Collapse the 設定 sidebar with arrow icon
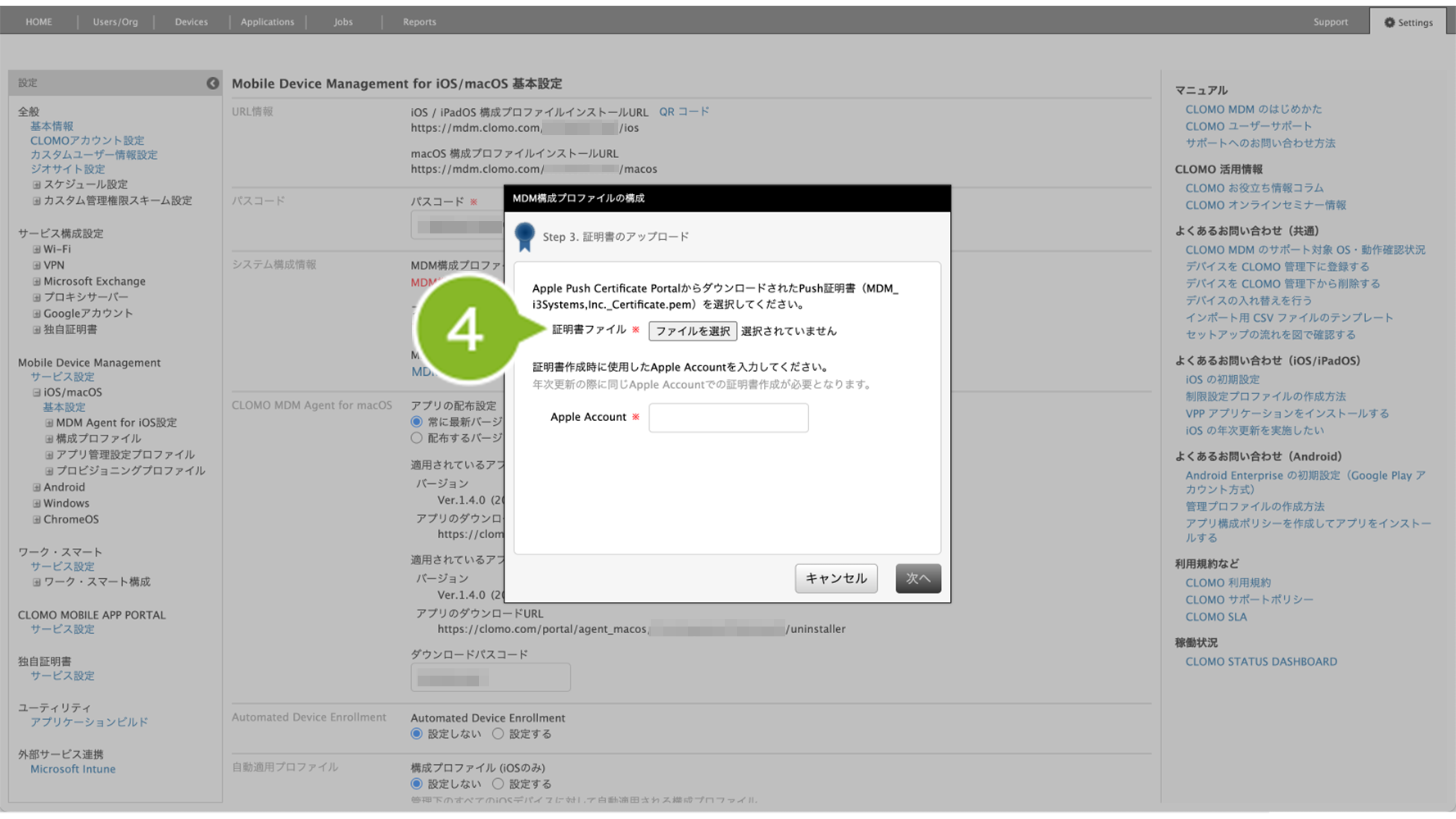Image resolution: width=1456 pixels, height=819 pixels. (x=212, y=83)
